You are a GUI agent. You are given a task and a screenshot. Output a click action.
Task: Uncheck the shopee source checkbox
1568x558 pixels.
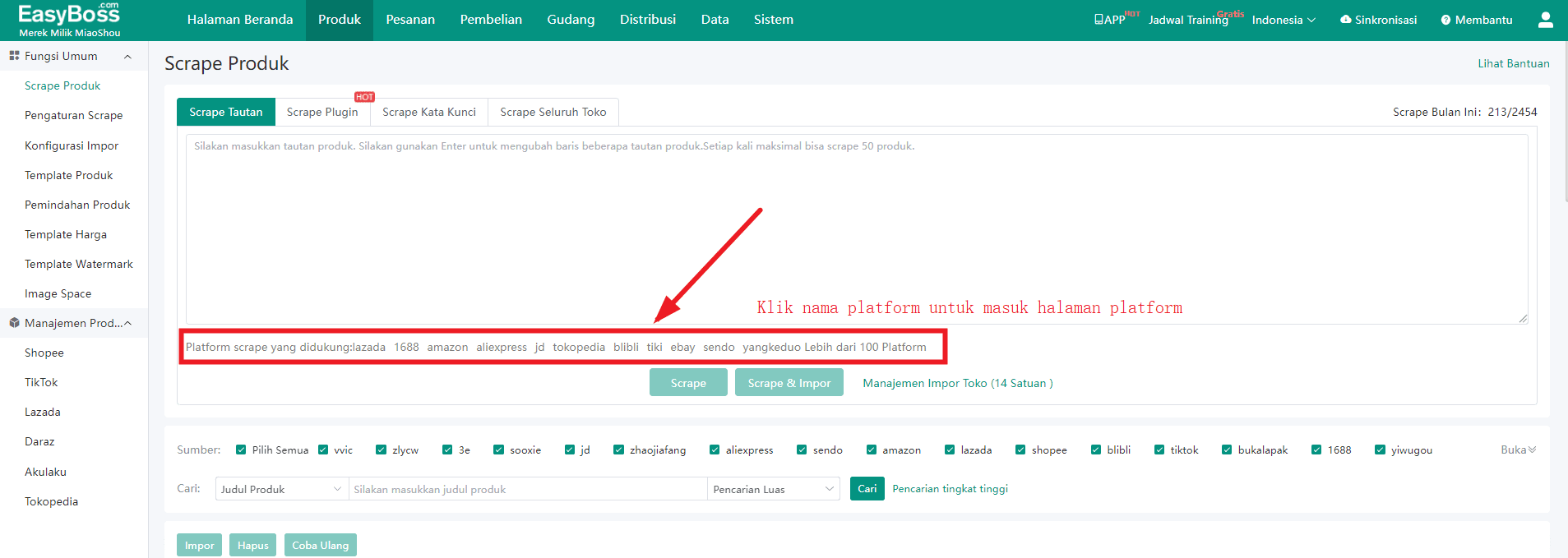point(1020,450)
